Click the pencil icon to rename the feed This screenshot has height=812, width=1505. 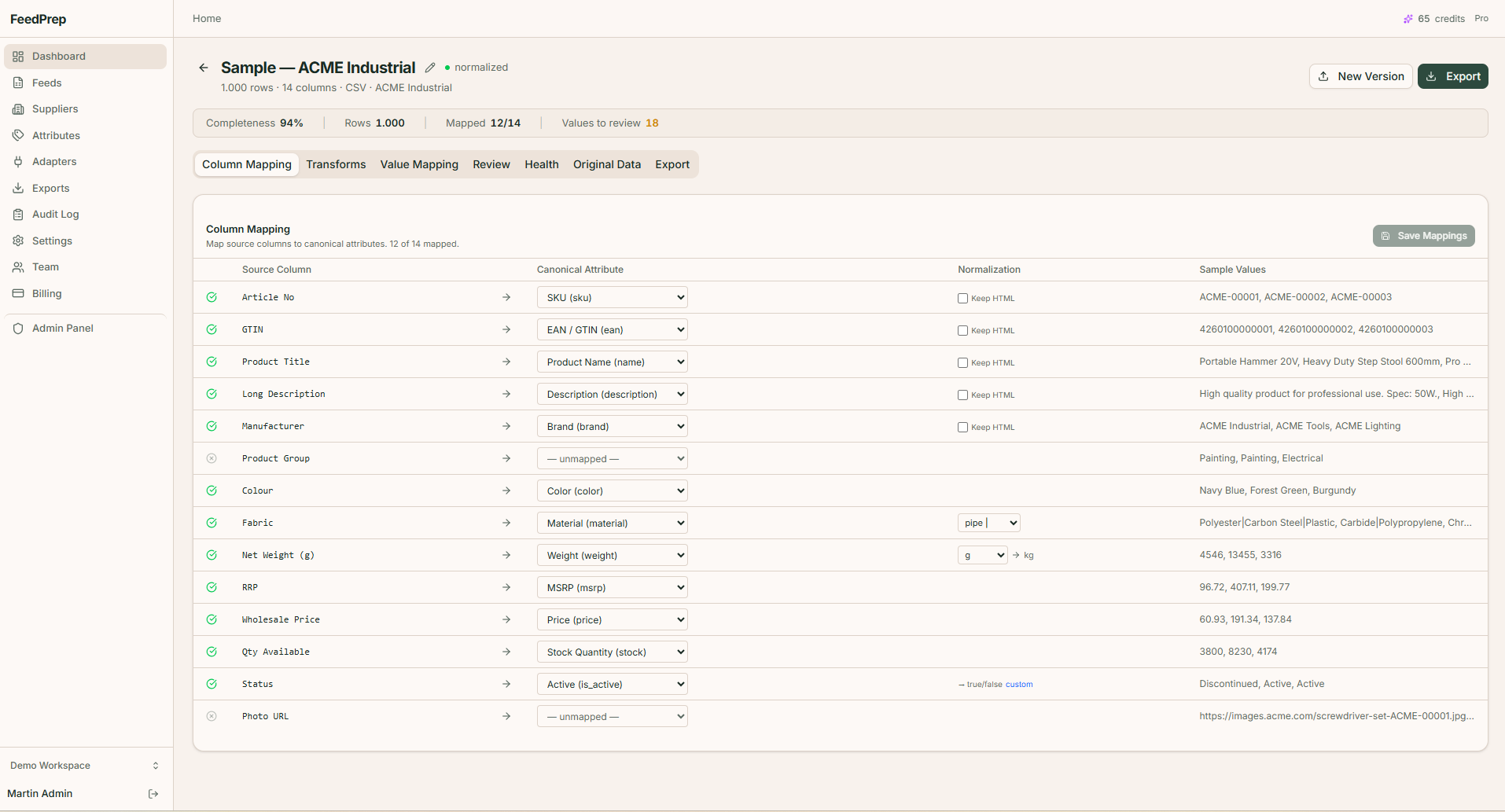(x=430, y=68)
